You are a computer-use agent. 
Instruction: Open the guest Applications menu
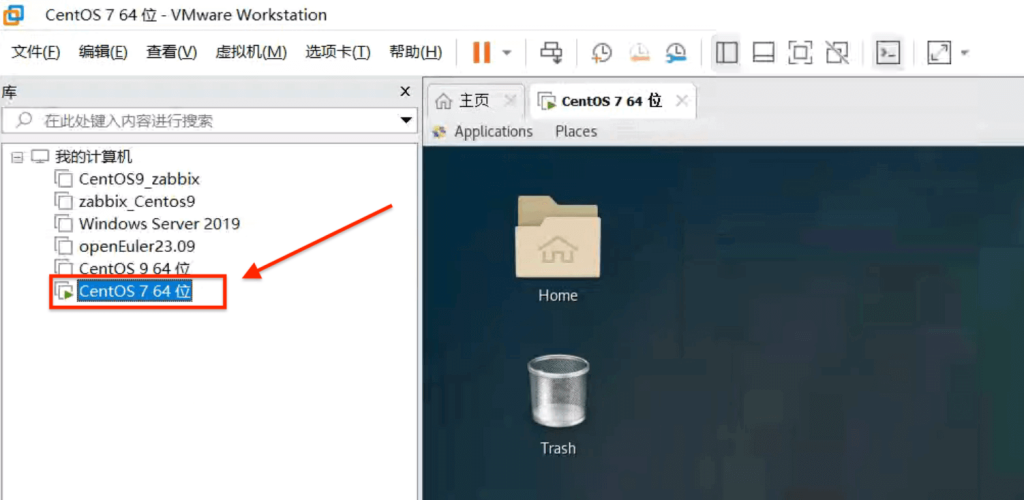pyautogui.click(x=493, y=131)
